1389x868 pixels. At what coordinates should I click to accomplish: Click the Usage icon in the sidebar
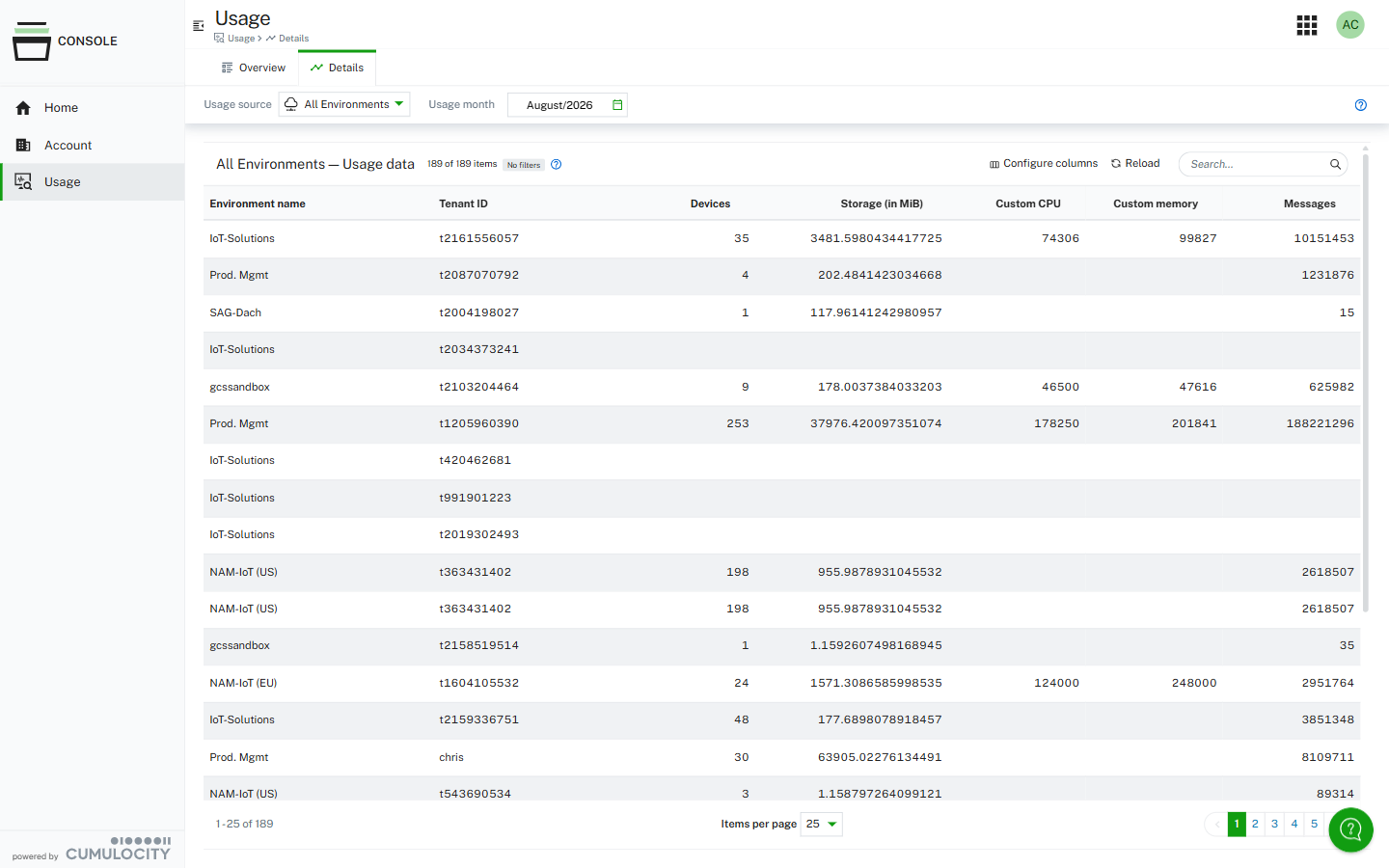[x=23, y=181]
